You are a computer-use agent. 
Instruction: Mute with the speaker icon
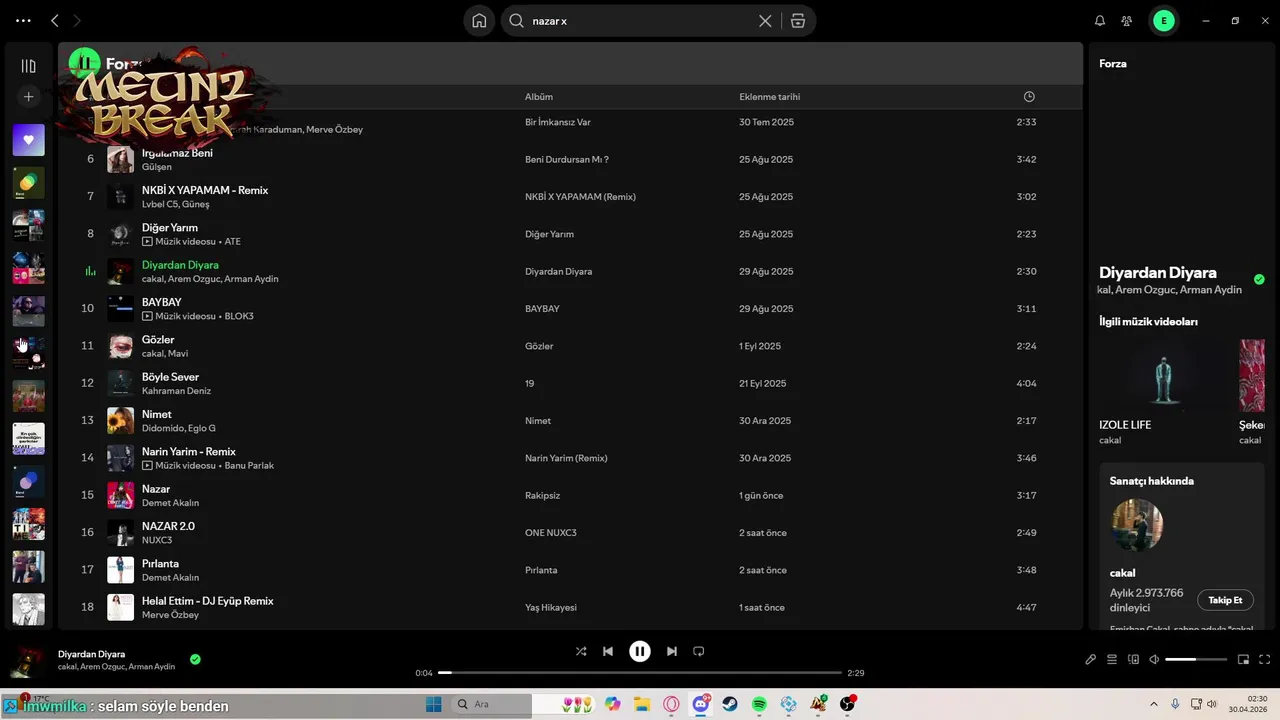point(1154,660)
